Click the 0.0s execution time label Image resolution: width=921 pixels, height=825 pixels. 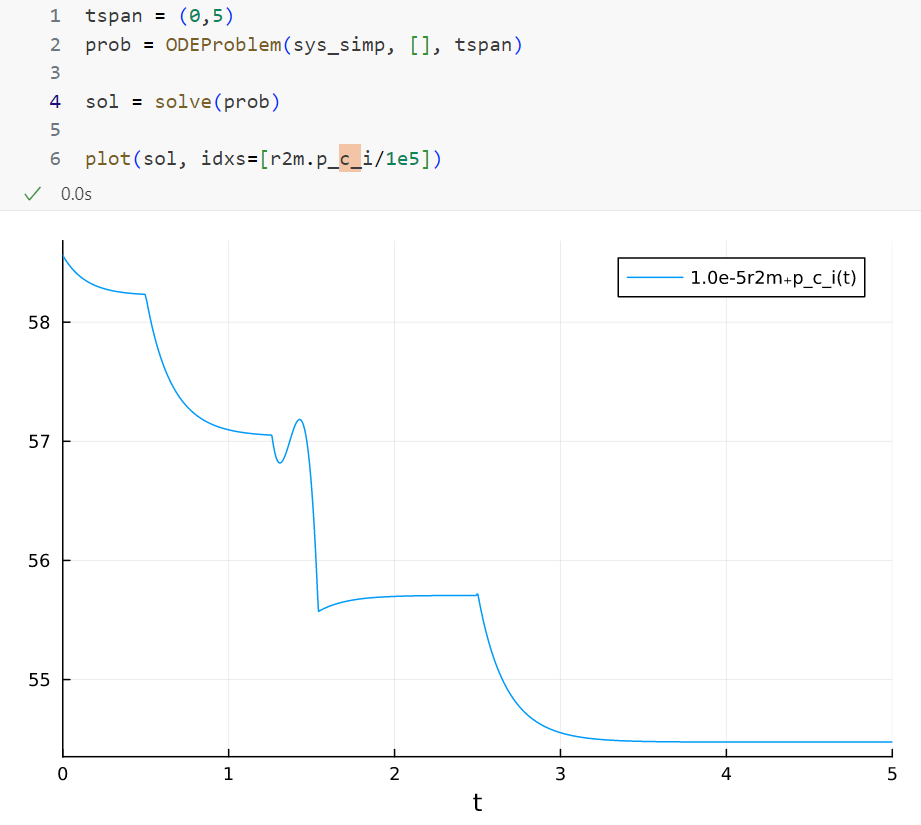pyautogui.click(x=76, y=194)
